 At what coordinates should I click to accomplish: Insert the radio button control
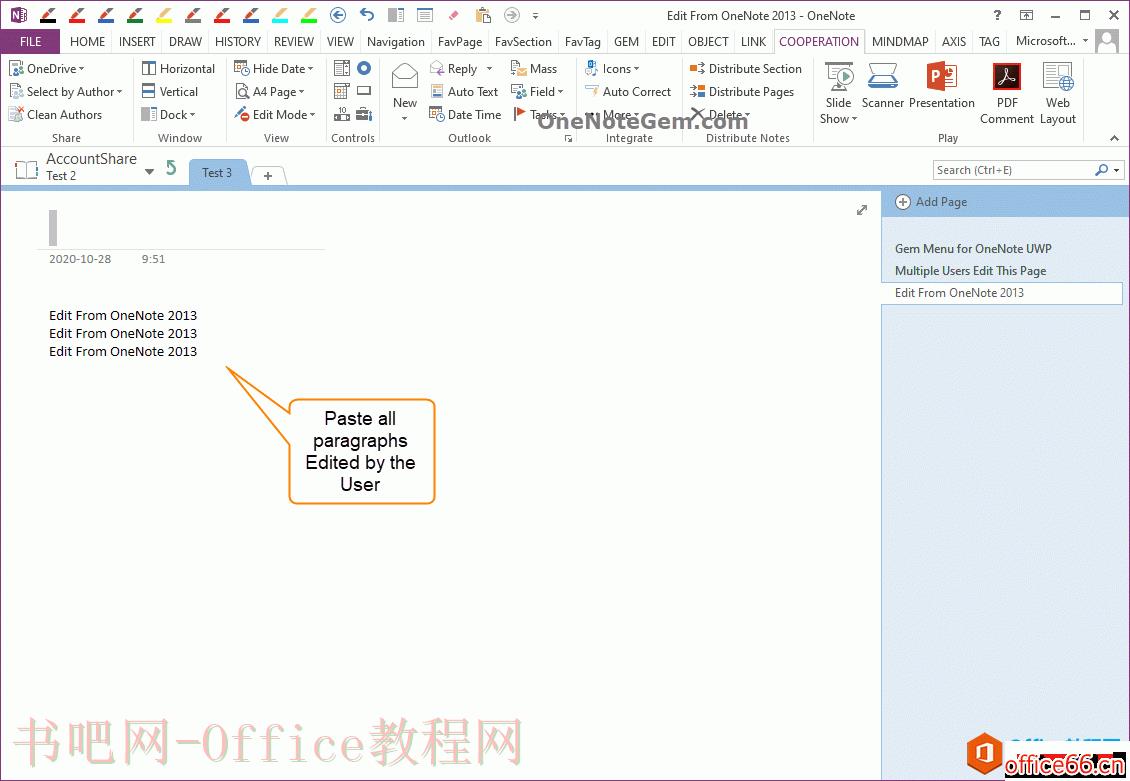pyautogui.click(x=364, y=68)
